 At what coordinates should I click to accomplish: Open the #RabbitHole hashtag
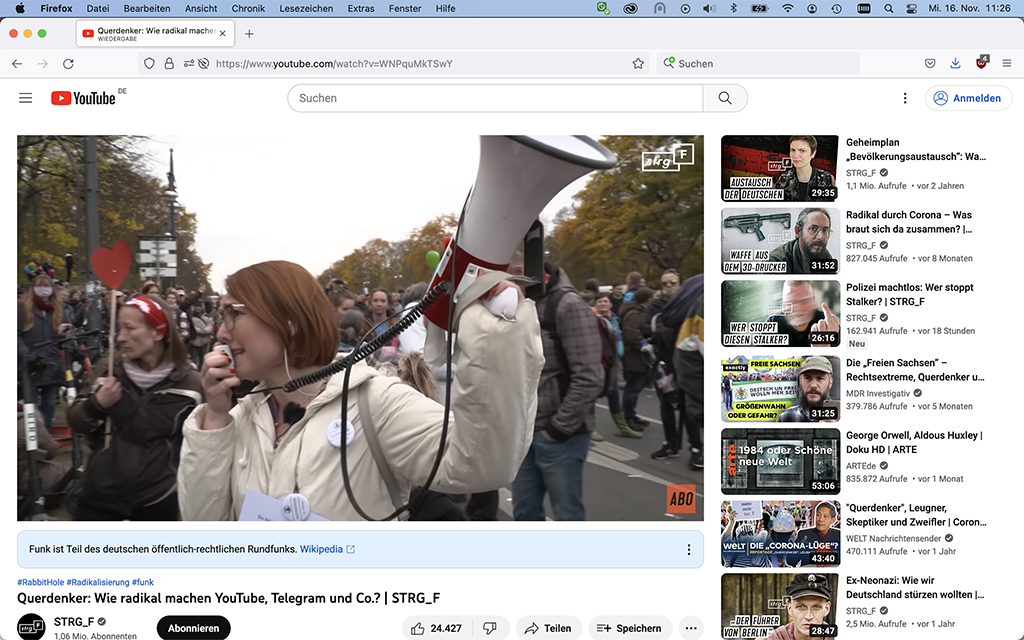40,582
